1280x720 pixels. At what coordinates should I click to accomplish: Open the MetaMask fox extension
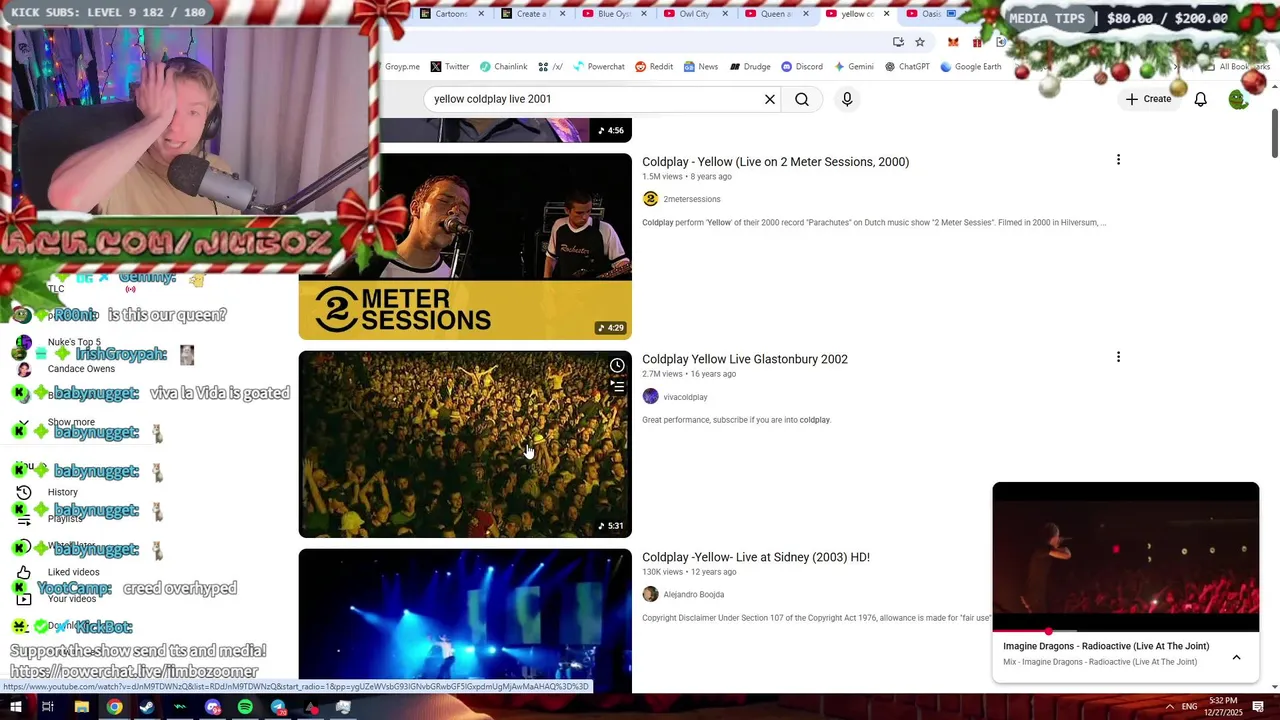pos(953,42)
